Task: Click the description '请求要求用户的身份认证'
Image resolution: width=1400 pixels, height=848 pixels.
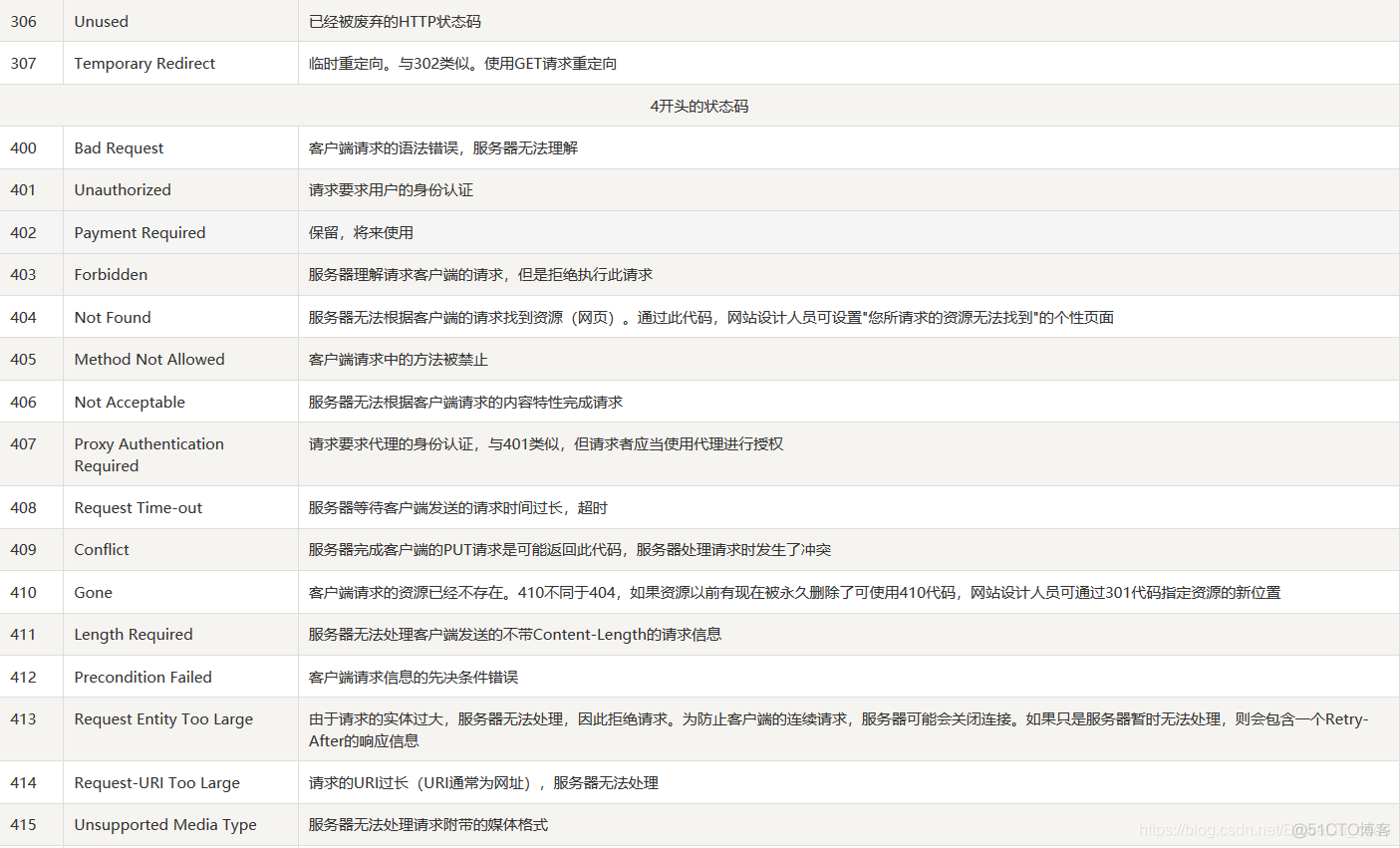Action: pyautogui.click(x=391, y=189)
